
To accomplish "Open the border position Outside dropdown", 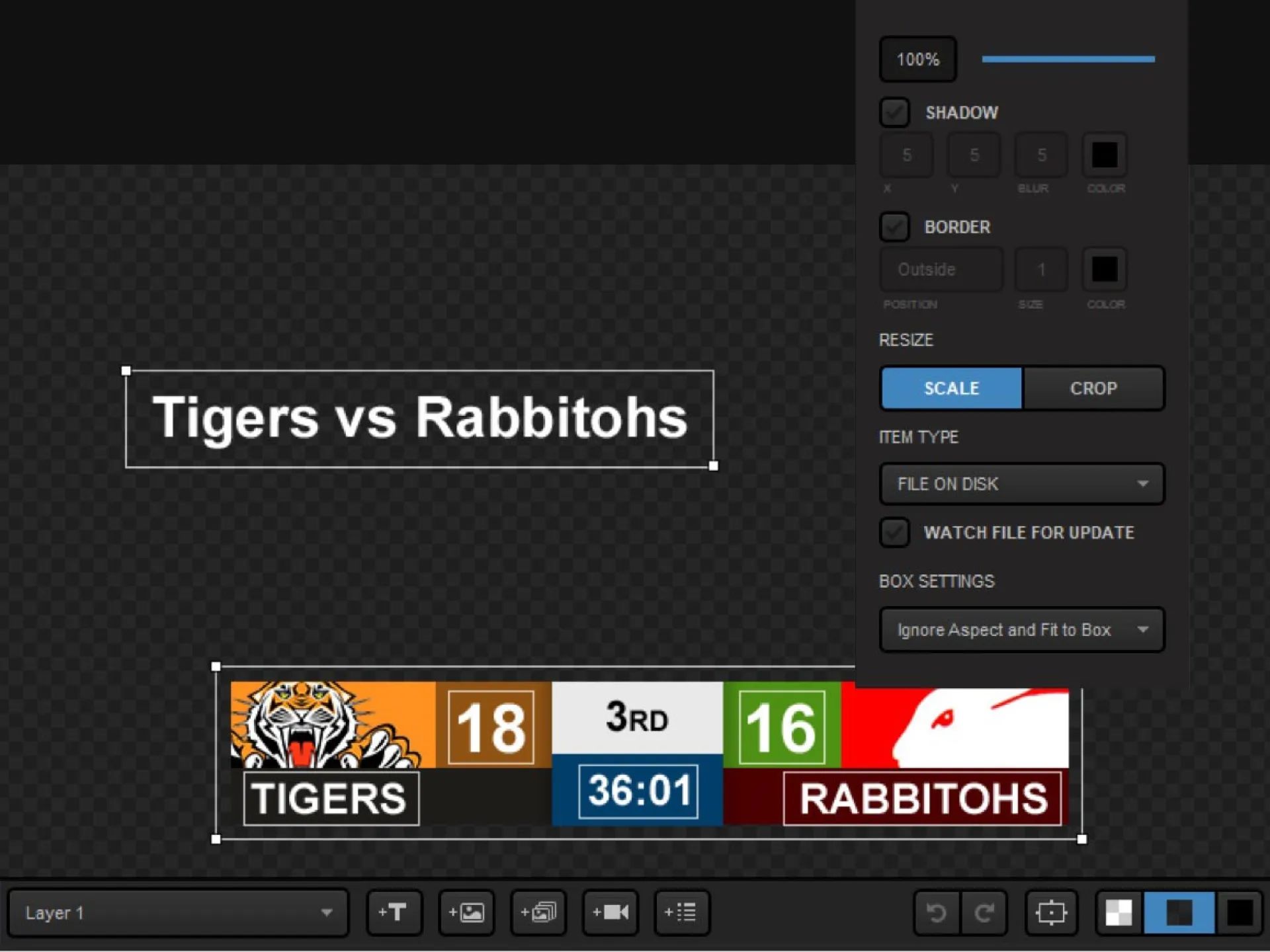I will pos(941,270).
